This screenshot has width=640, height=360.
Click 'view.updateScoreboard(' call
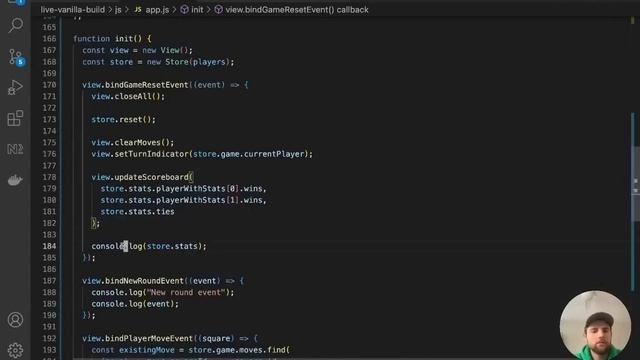coord(142,177)
